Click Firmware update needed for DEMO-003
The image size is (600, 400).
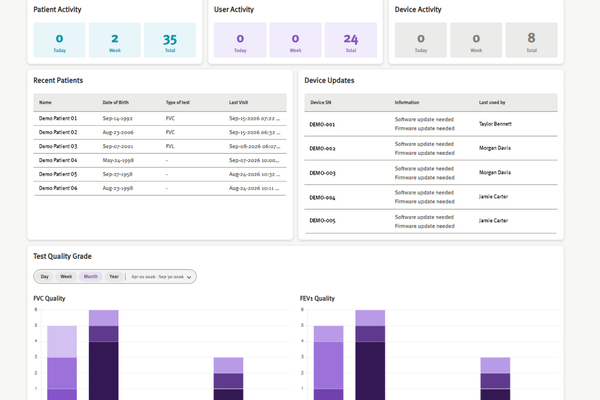click(x=425, y=178)
